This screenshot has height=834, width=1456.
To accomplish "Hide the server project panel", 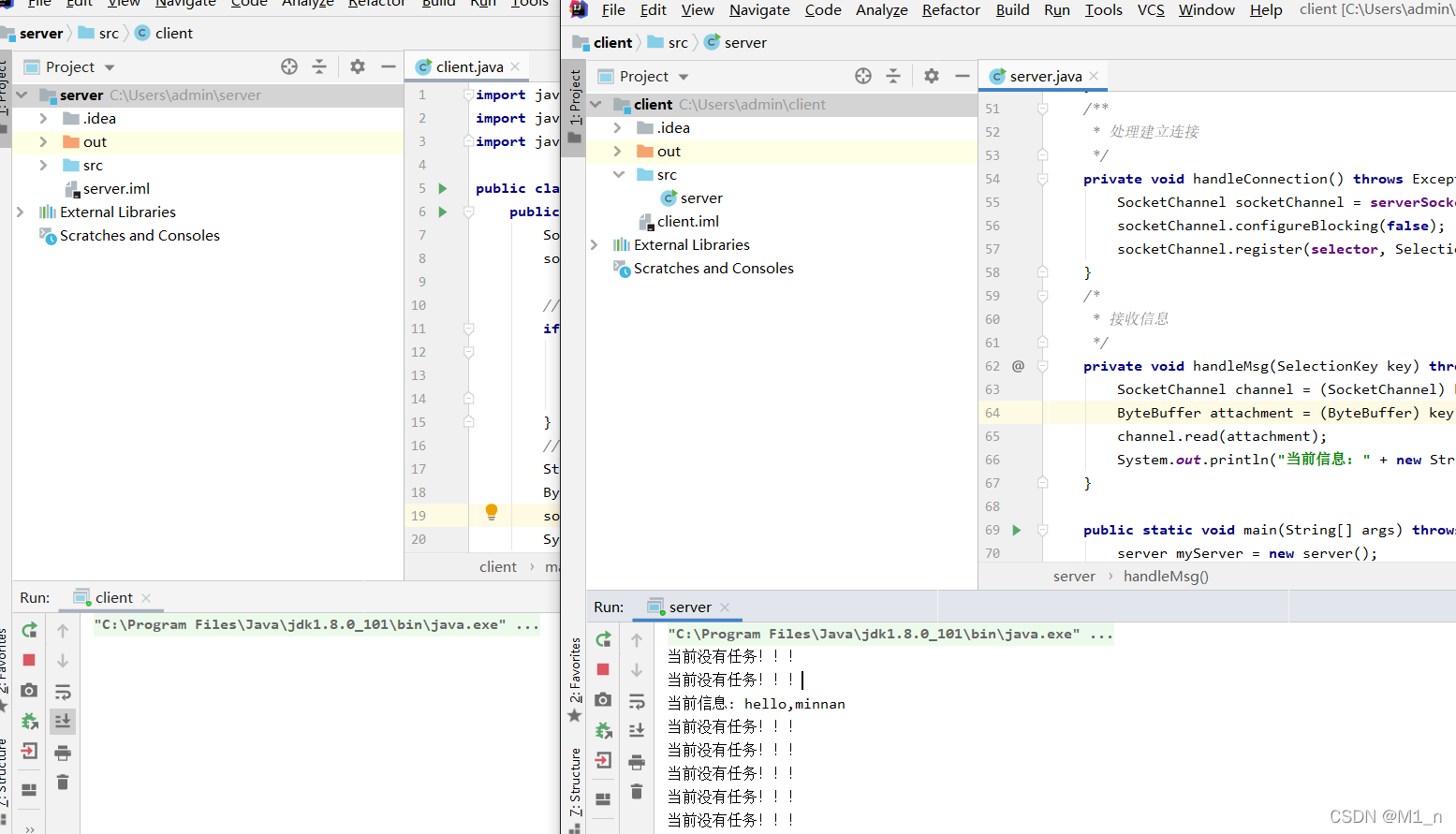I will (x=388, y=66).
